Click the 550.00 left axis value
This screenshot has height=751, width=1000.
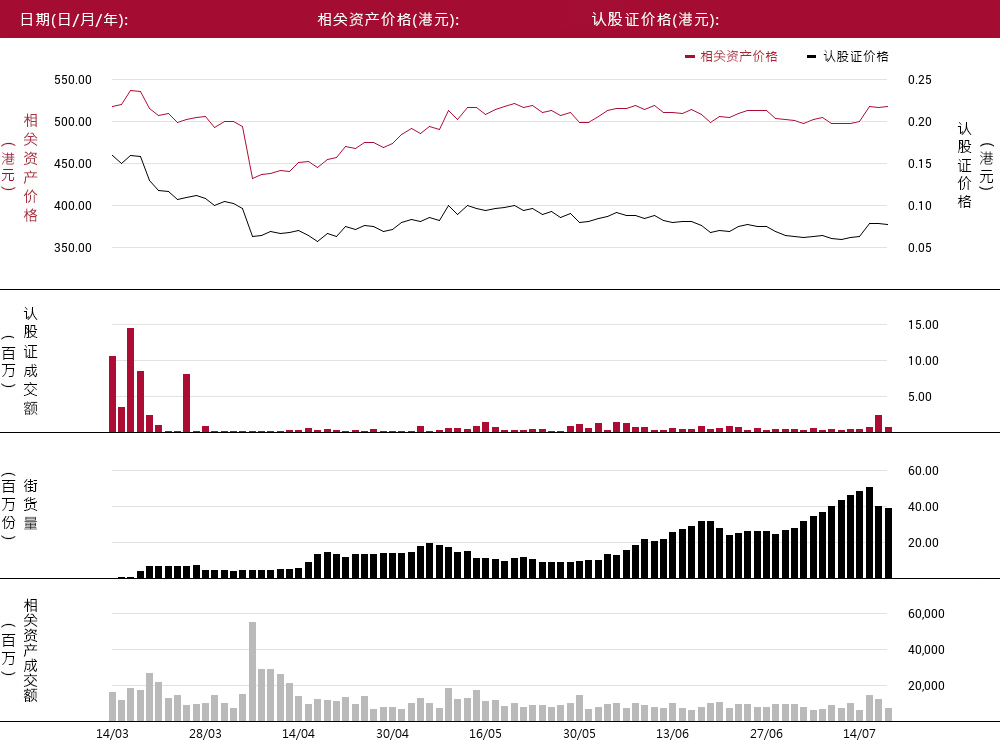click(x=73, y=80)
